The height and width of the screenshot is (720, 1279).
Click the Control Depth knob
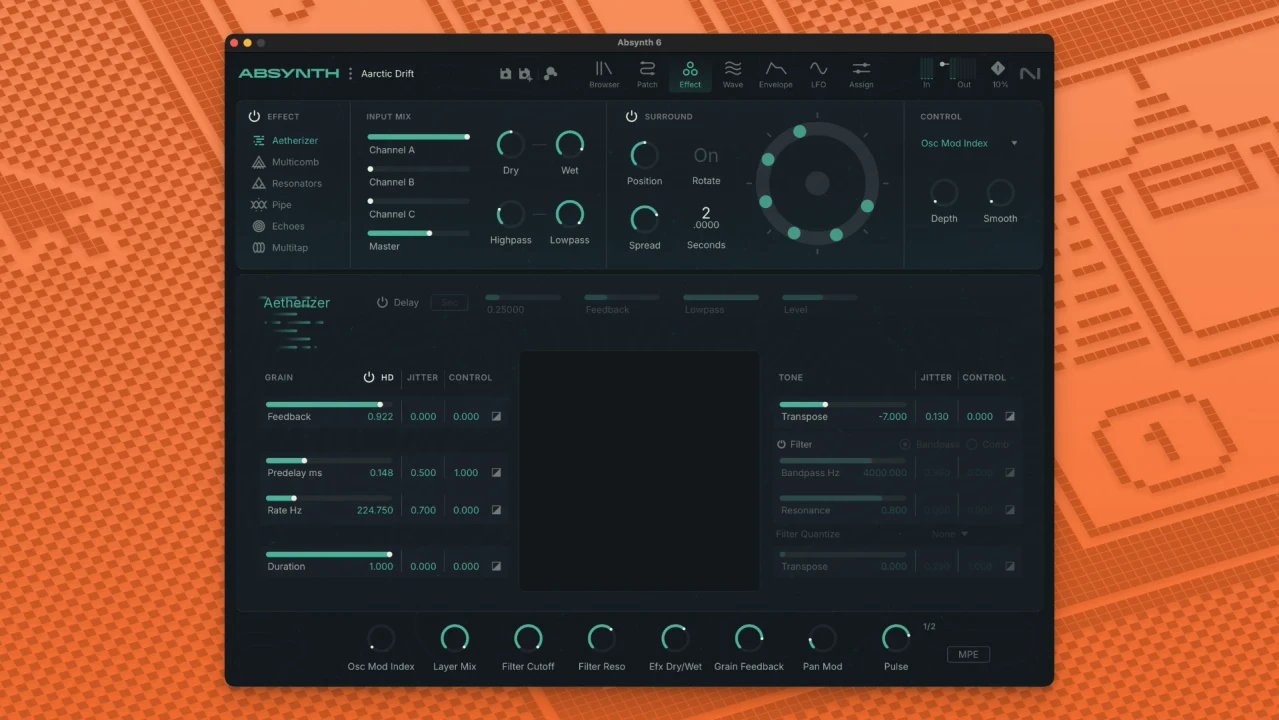944,193
